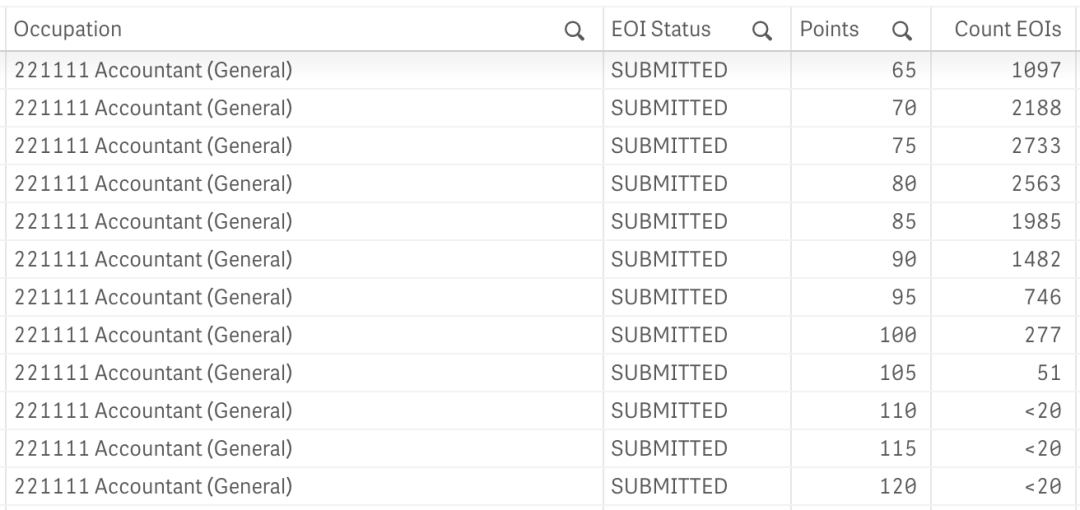Sort by the Occupation column header
1080x510 pixels.
[x=68, y=29]
